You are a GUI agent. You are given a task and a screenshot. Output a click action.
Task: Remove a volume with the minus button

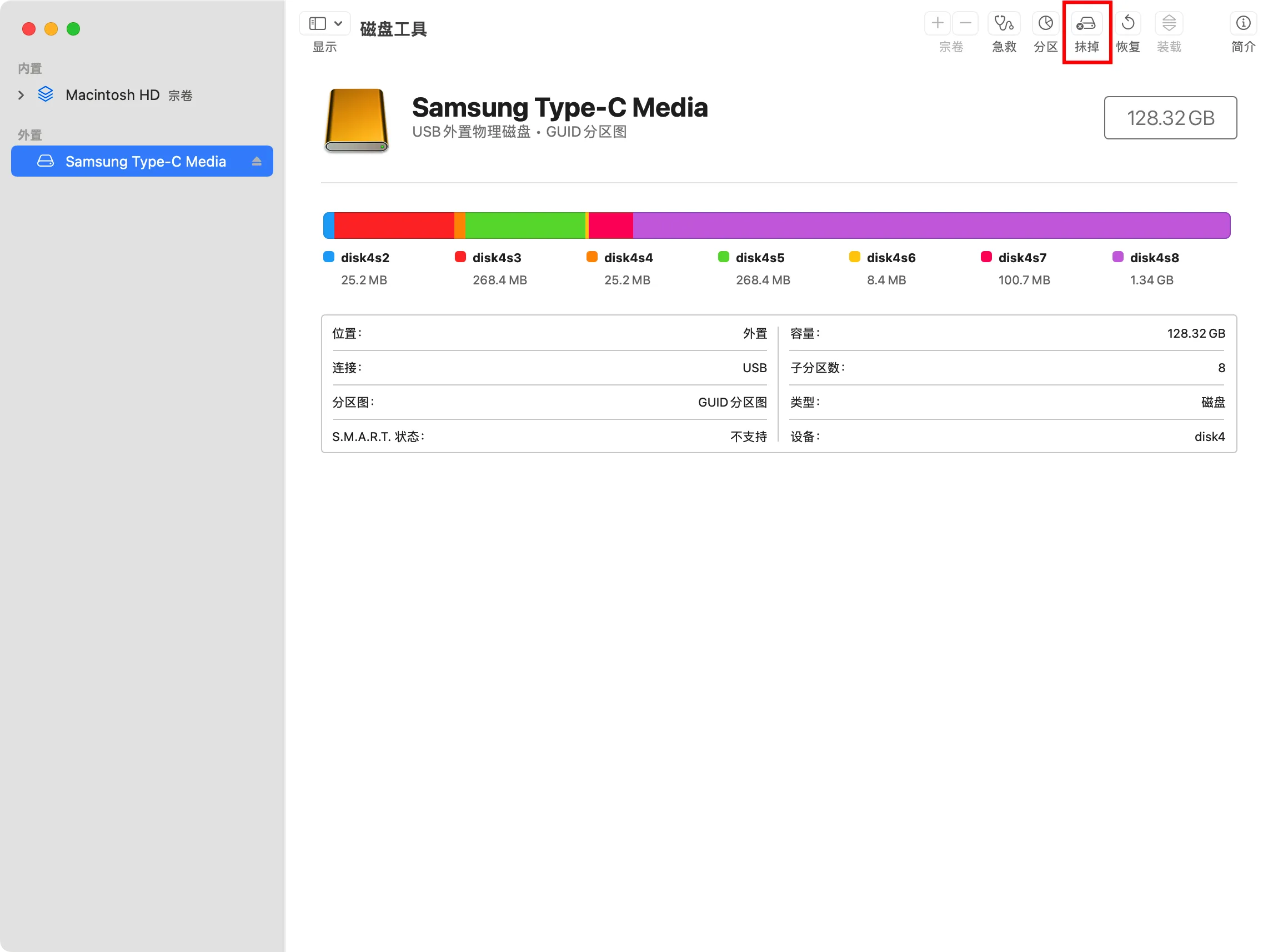tap(965, 23)
